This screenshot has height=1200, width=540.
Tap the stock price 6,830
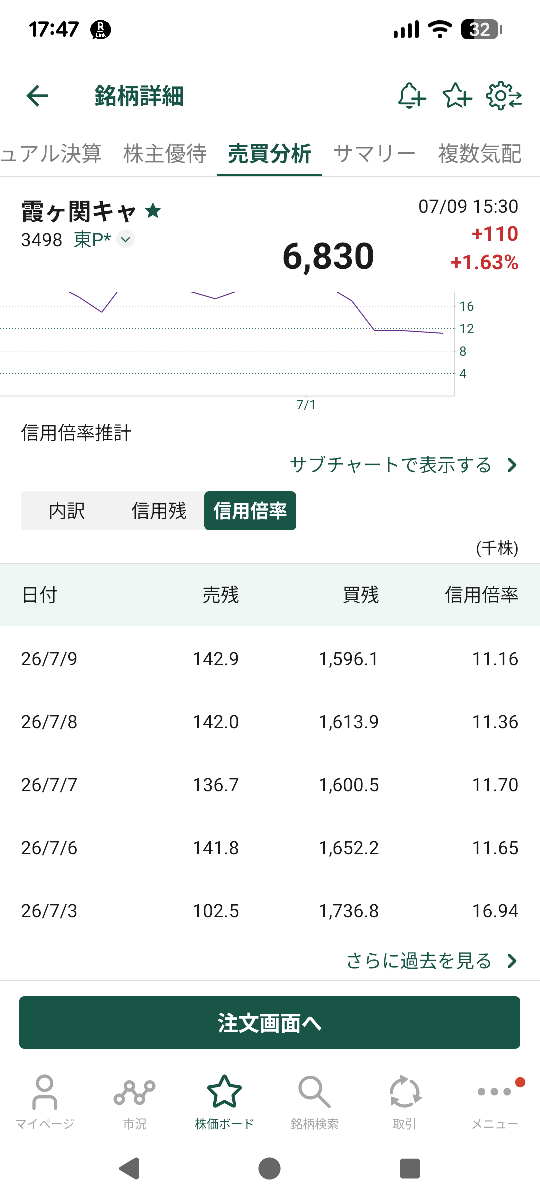click(x=328, y=257)
